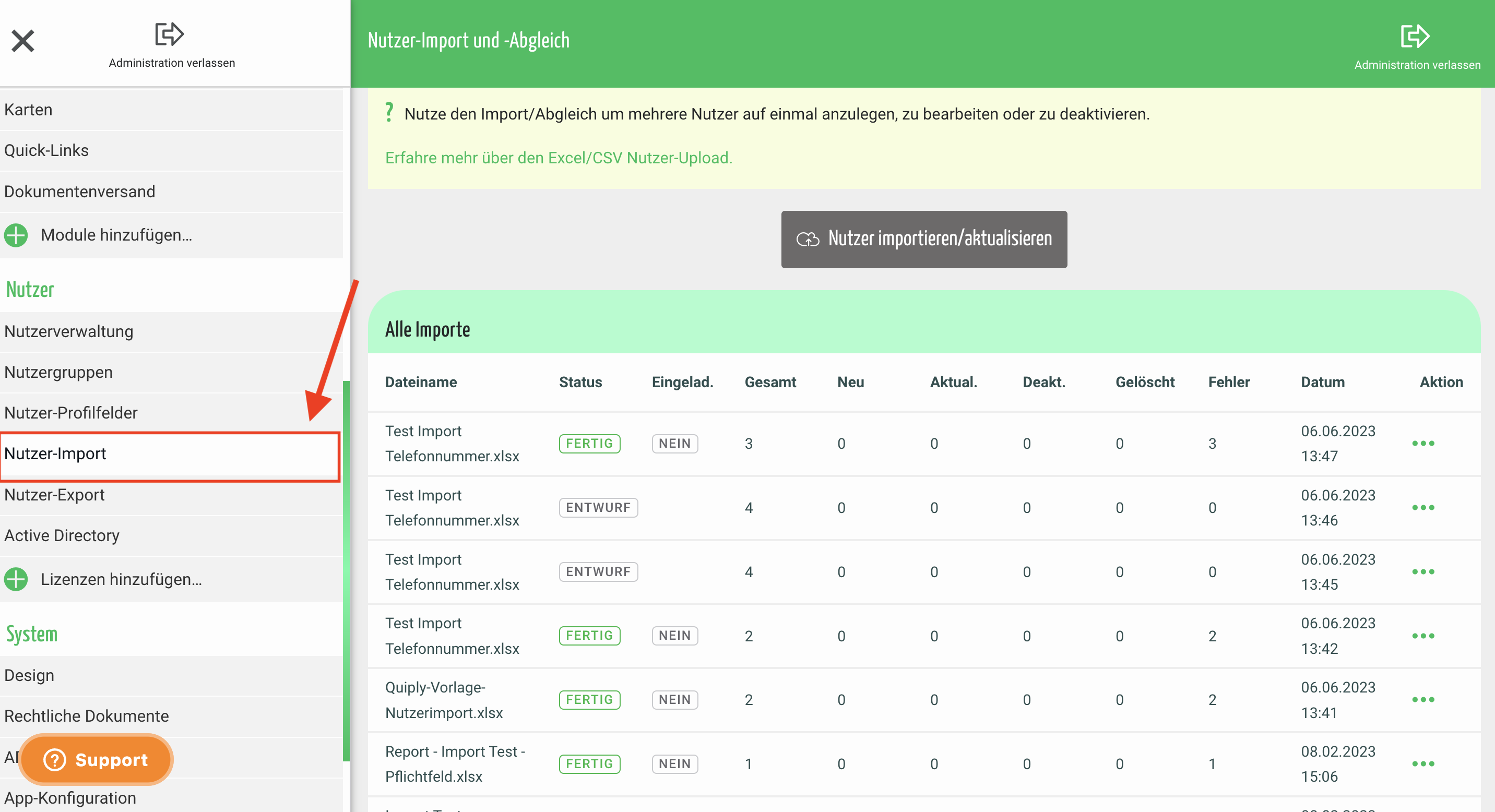The image size is (1495, 812).
Task: Click the green question mark help icon
Action: (389, 112)
